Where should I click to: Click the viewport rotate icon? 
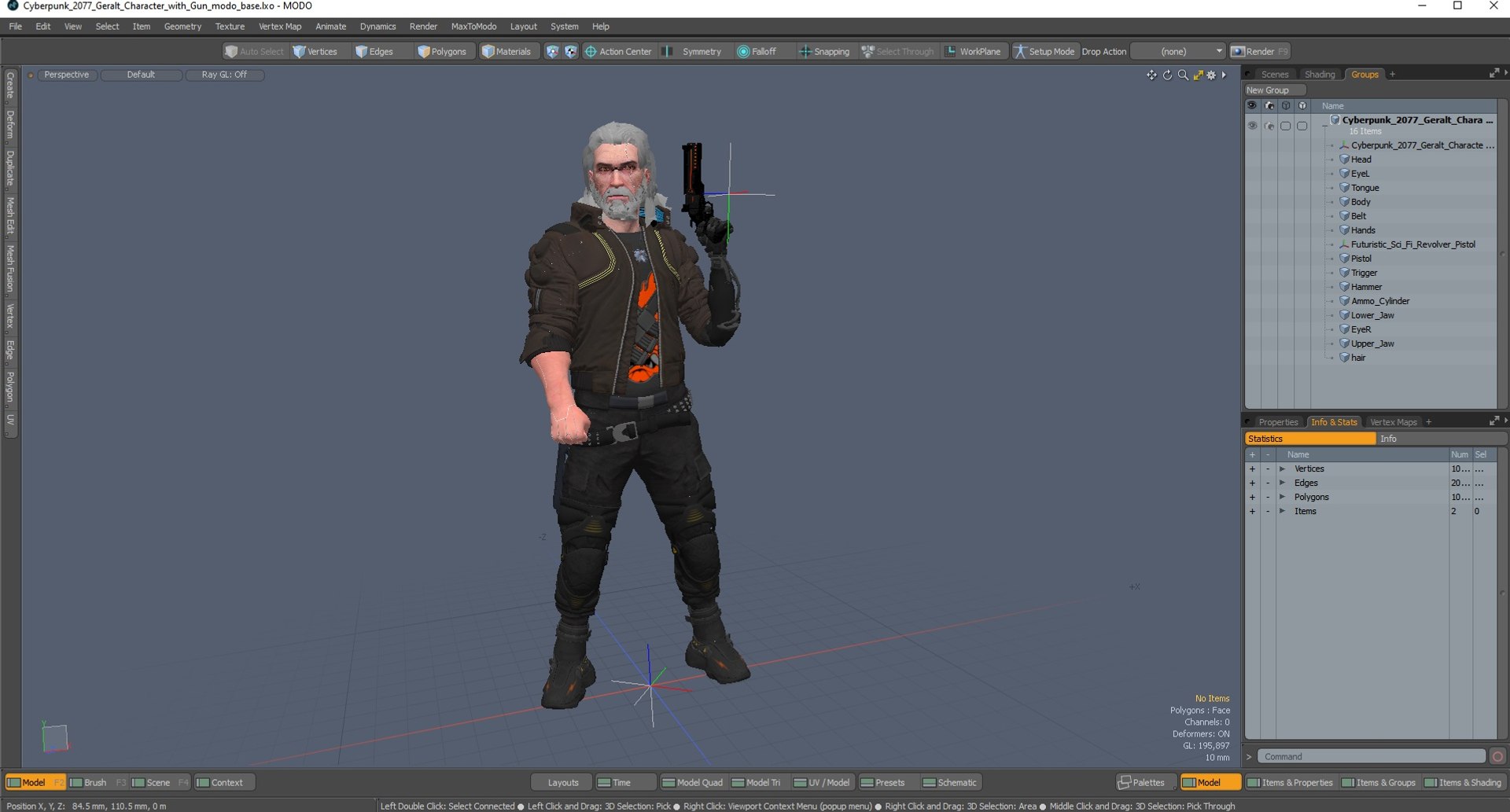click(x=1167, y=75)
